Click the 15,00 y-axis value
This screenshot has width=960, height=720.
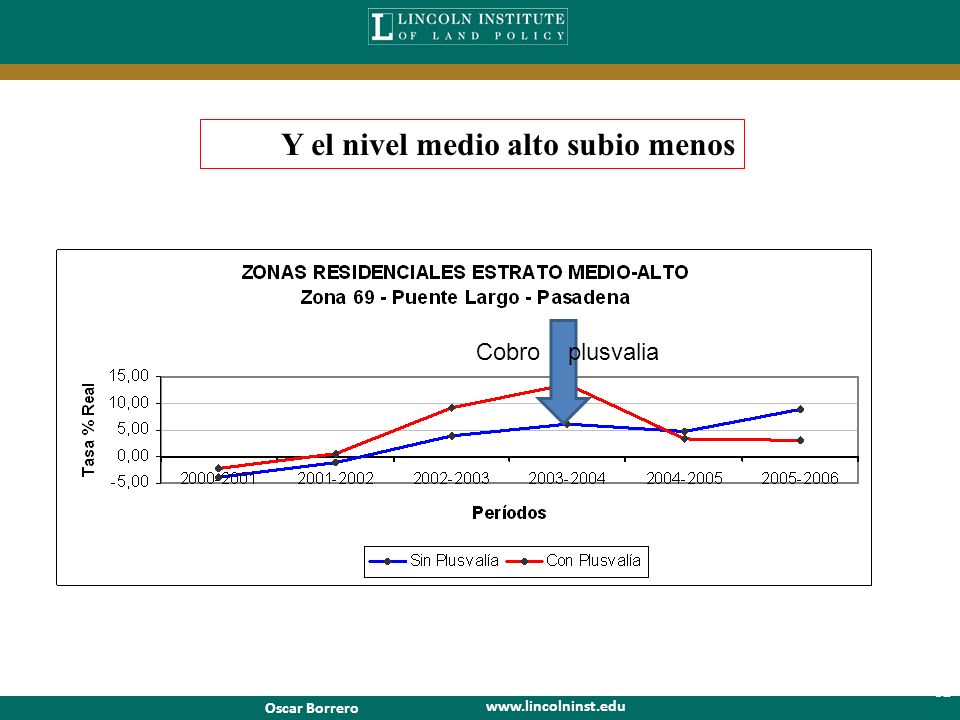pyautogui.click(x=129, y=376)
